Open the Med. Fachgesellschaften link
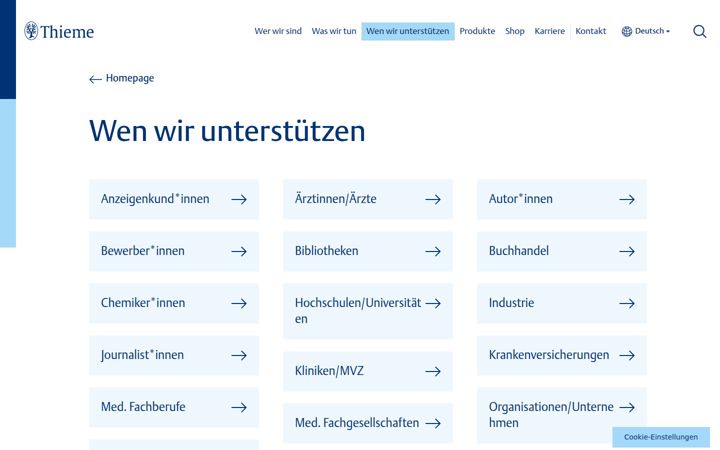The image size is (720, 450). (x=368, y=423)
